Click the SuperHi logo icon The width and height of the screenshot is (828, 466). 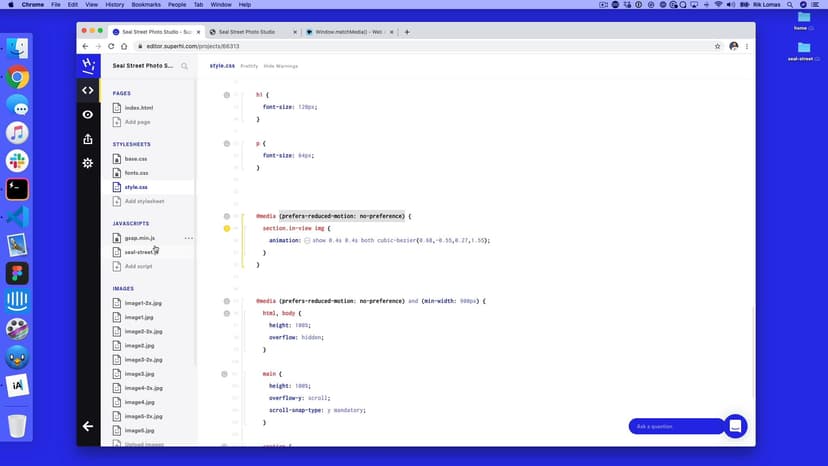click(88, 65)
